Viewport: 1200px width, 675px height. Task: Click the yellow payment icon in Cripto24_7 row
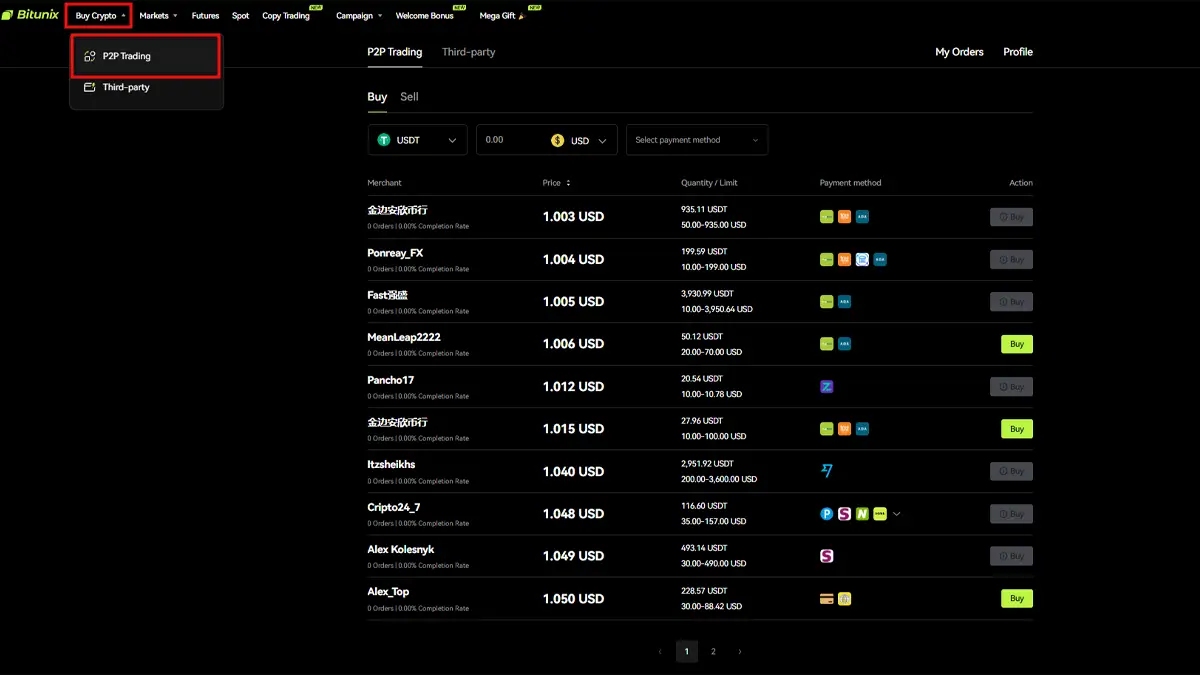click(x=880, y=514)
